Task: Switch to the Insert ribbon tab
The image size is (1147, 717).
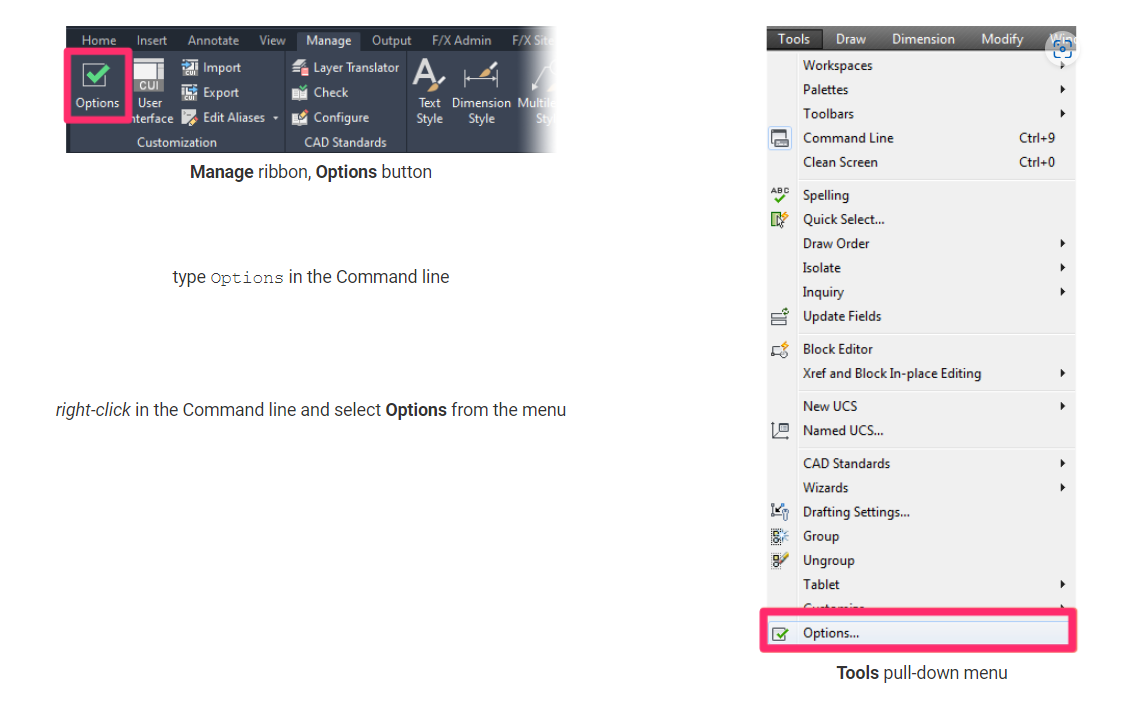Action: [151, 40]
